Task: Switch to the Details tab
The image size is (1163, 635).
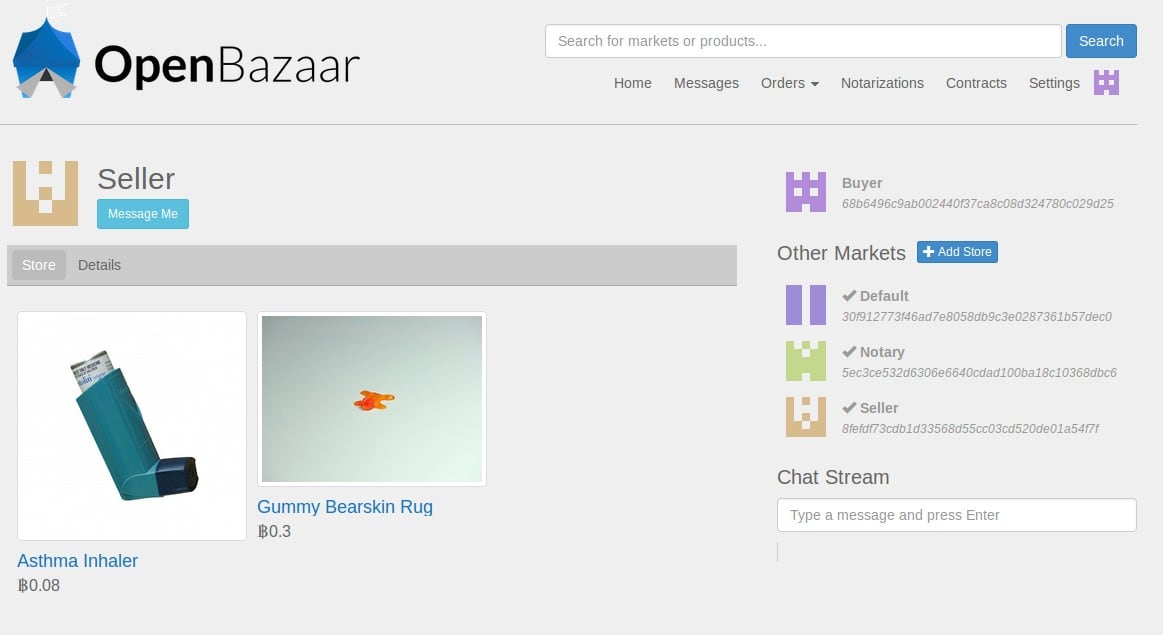Action: click(x=99, y=265)
